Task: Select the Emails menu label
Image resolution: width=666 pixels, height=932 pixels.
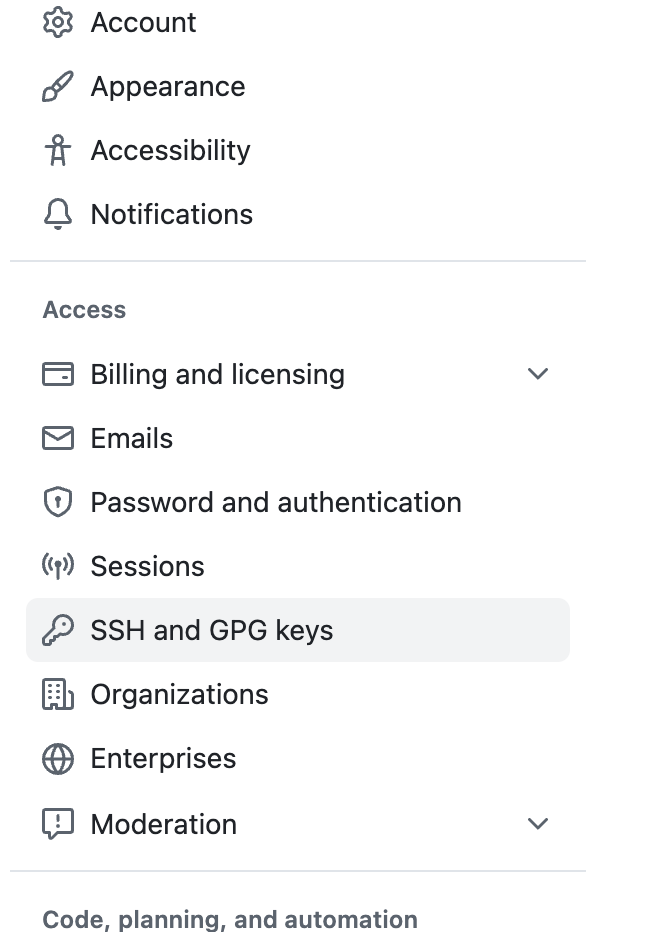Action: pos(131,439)
